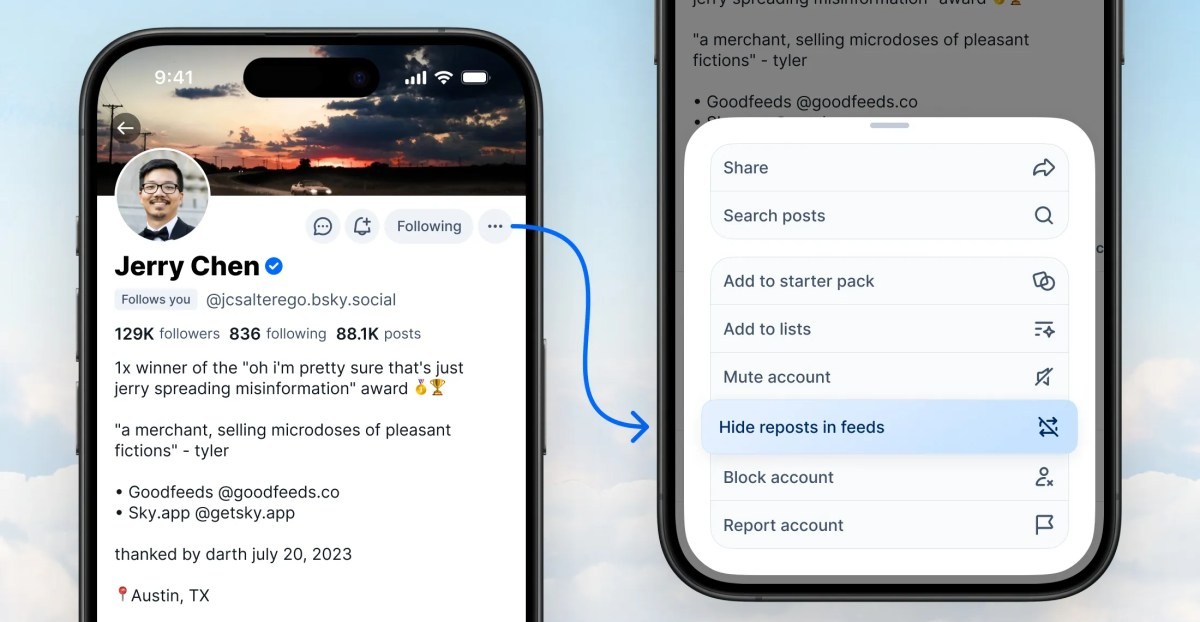The image size is (1200, 622).
Task: Click the starter pack overlapping circles icon
Action: coord(1044,281)
